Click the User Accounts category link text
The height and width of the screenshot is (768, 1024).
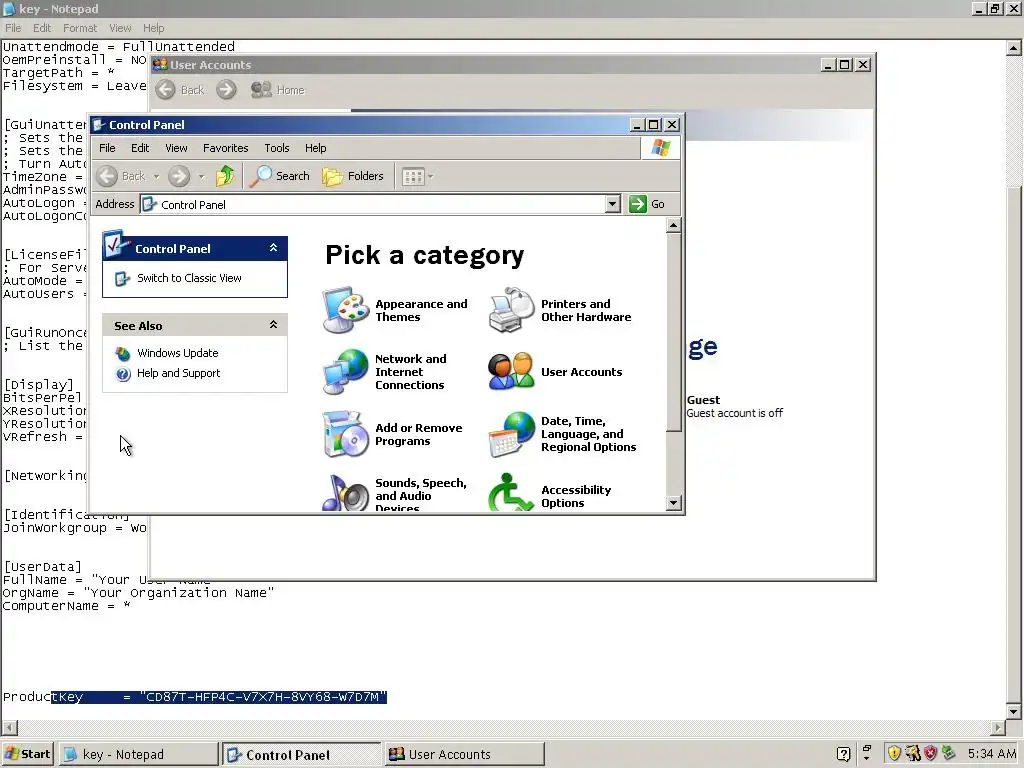581,372
